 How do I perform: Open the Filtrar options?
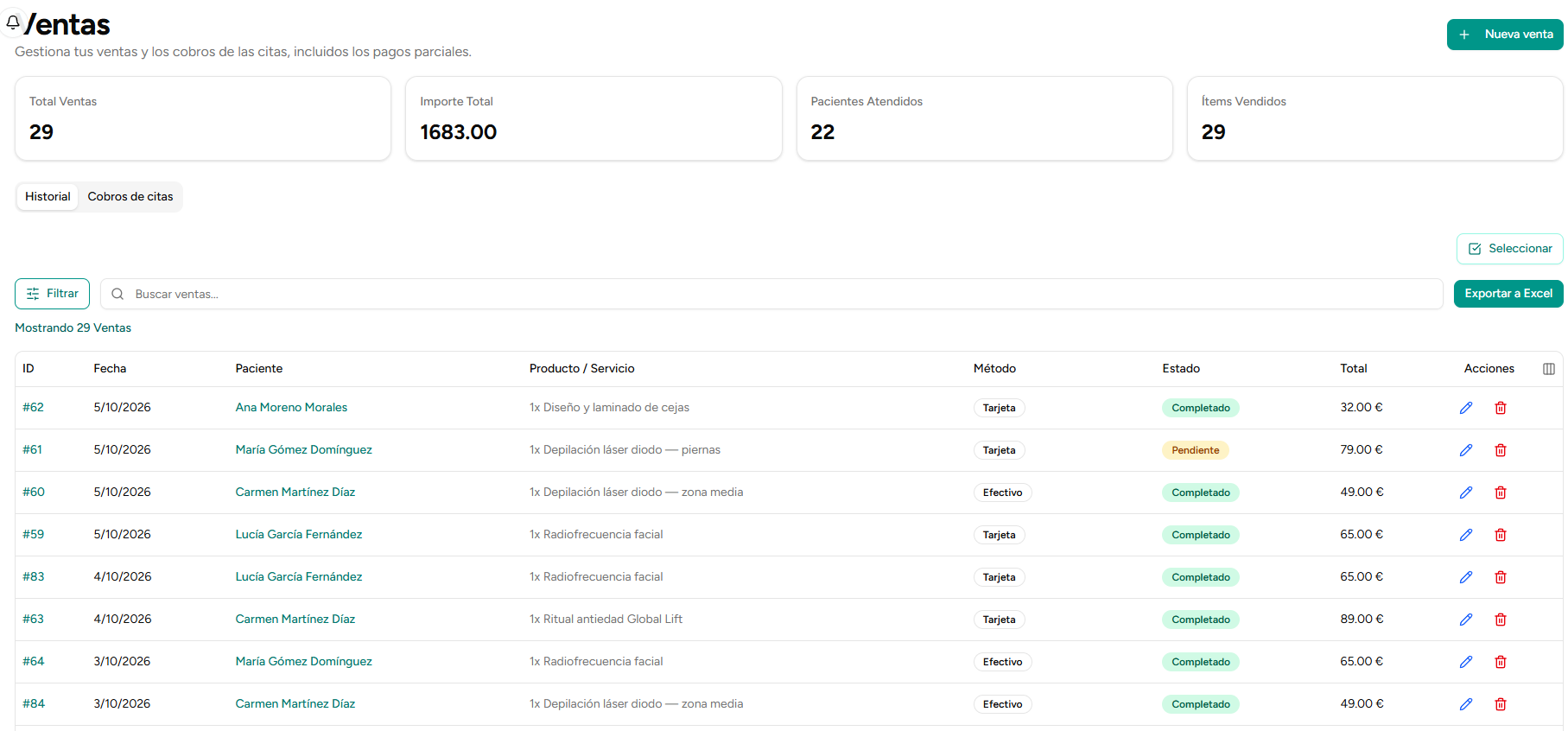pos(52,294)
